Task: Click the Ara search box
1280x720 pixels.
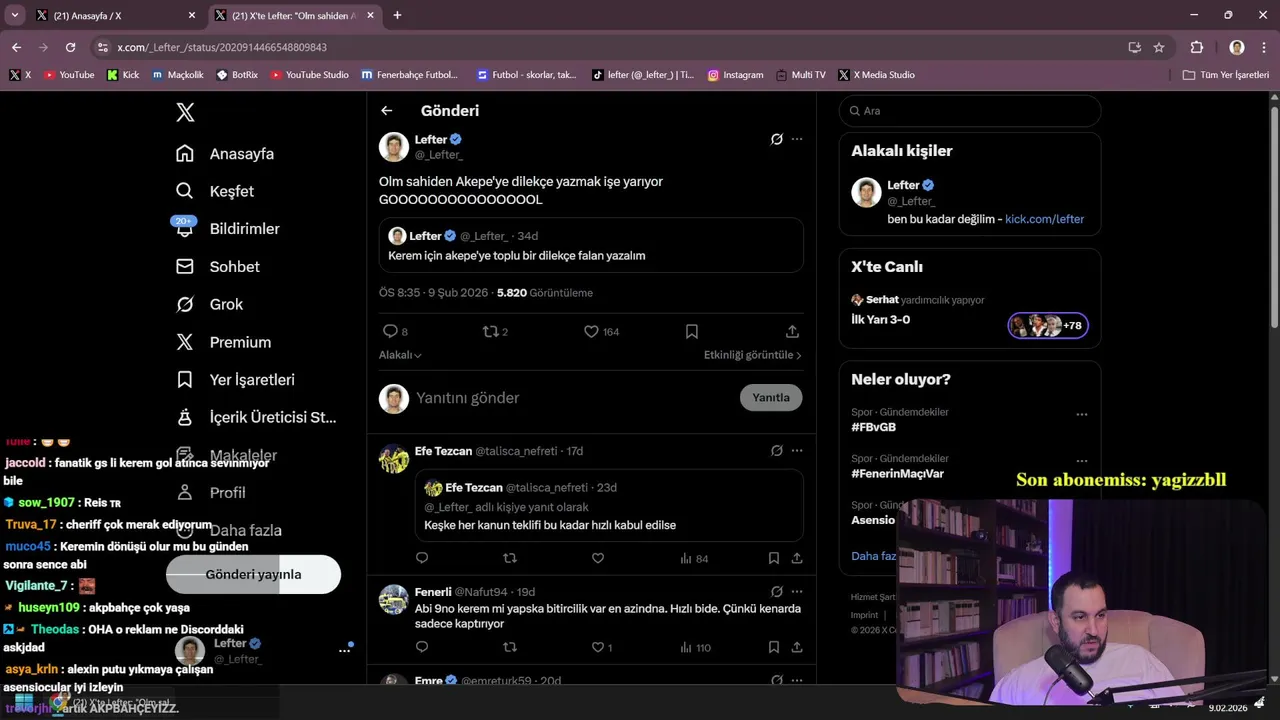Action: pyautogui.click(x=970, y=111)
